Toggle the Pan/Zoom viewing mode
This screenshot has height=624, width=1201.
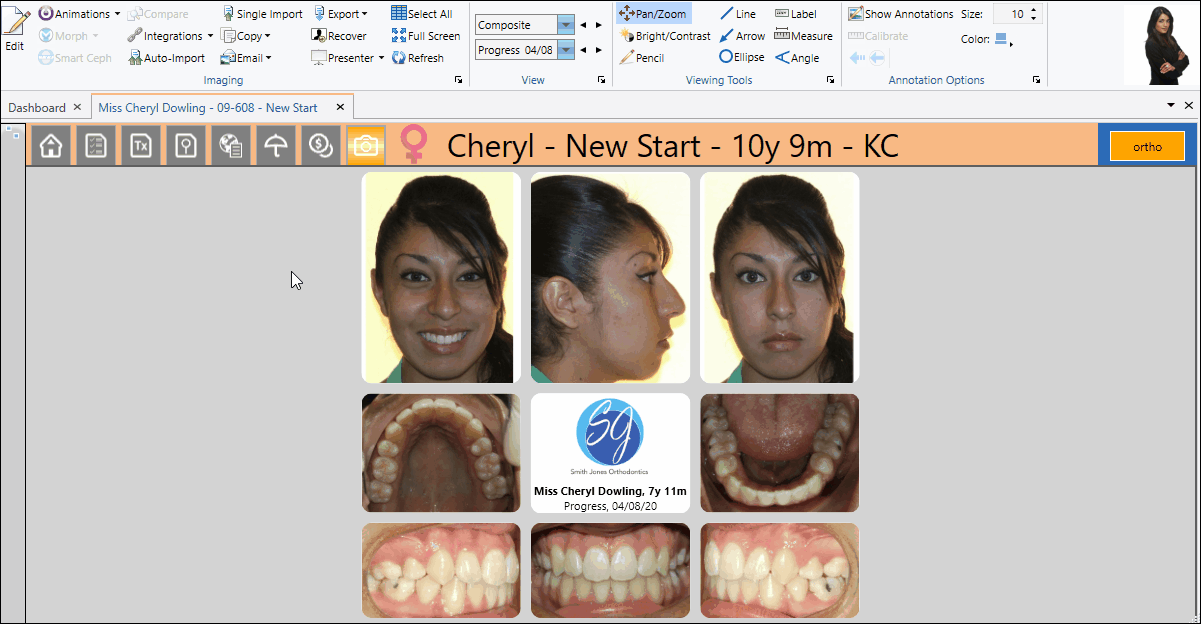tap(653, 14)
